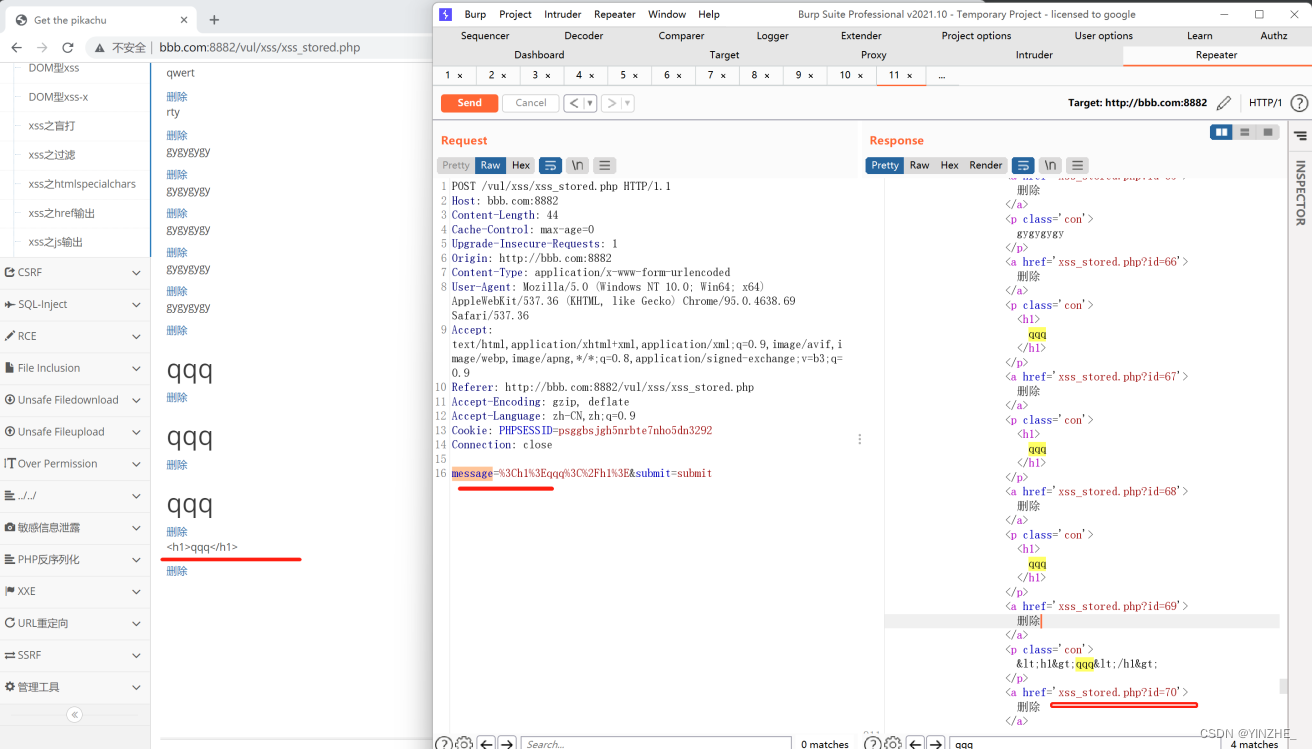The height and width of the screenshot is (749, 1312).
Task: Toggle non-printable characters in Response viewer
Action: tap(1049, 165)
